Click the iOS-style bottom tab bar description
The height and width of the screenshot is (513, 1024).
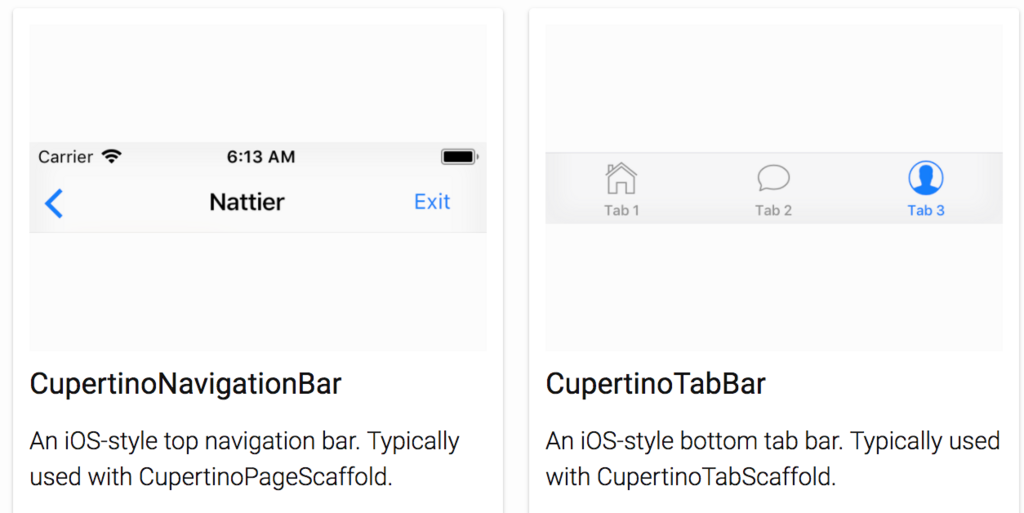coord(773,459)
